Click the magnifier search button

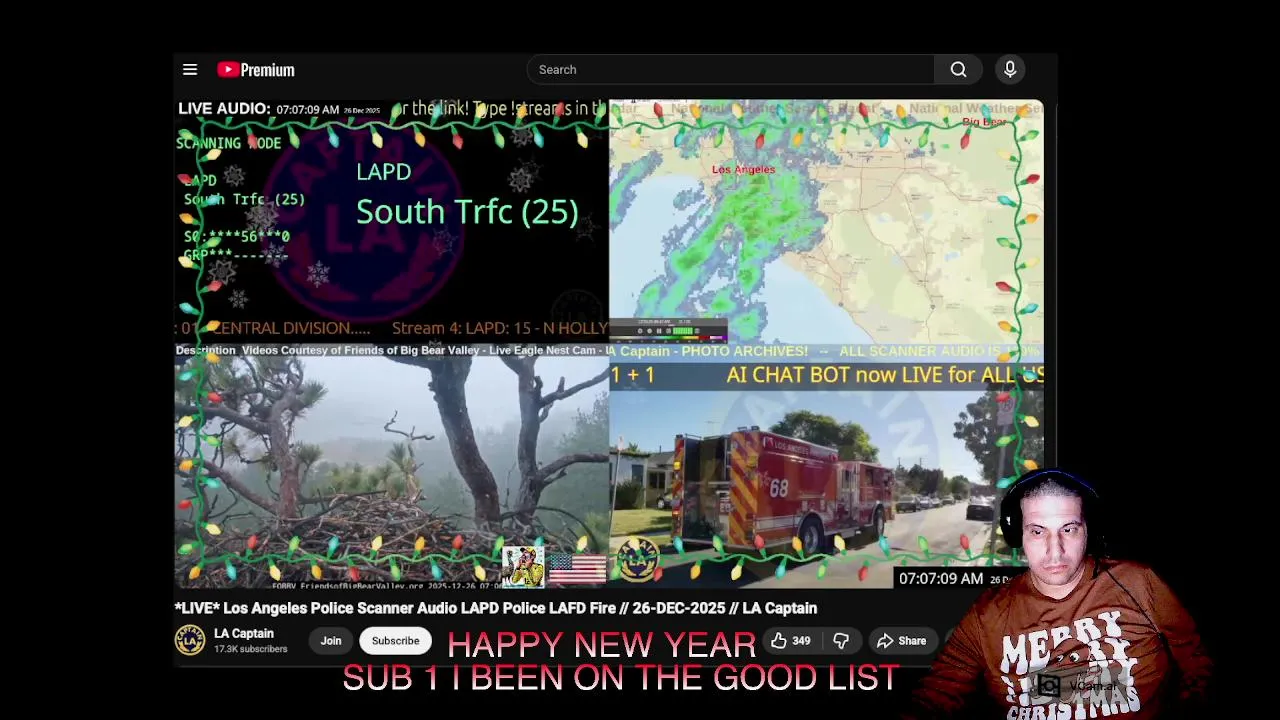pyautogui.click(x=958, y=70)
